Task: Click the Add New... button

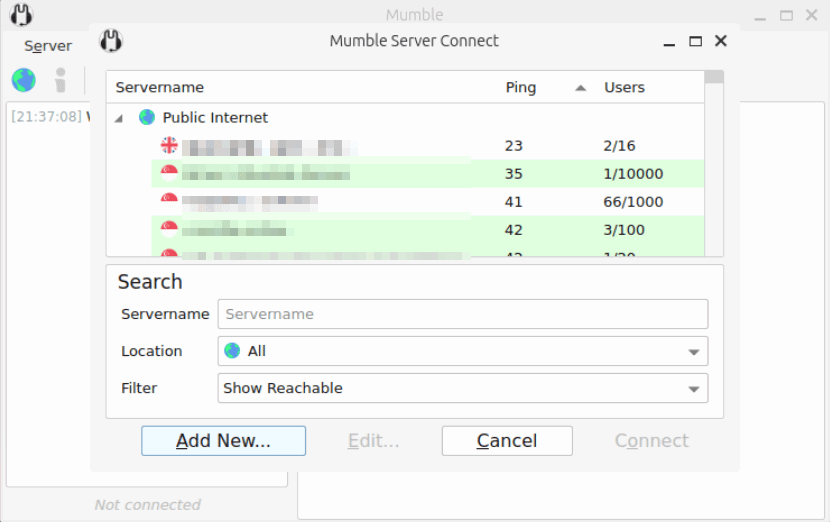Action: [x=223, y=440]
